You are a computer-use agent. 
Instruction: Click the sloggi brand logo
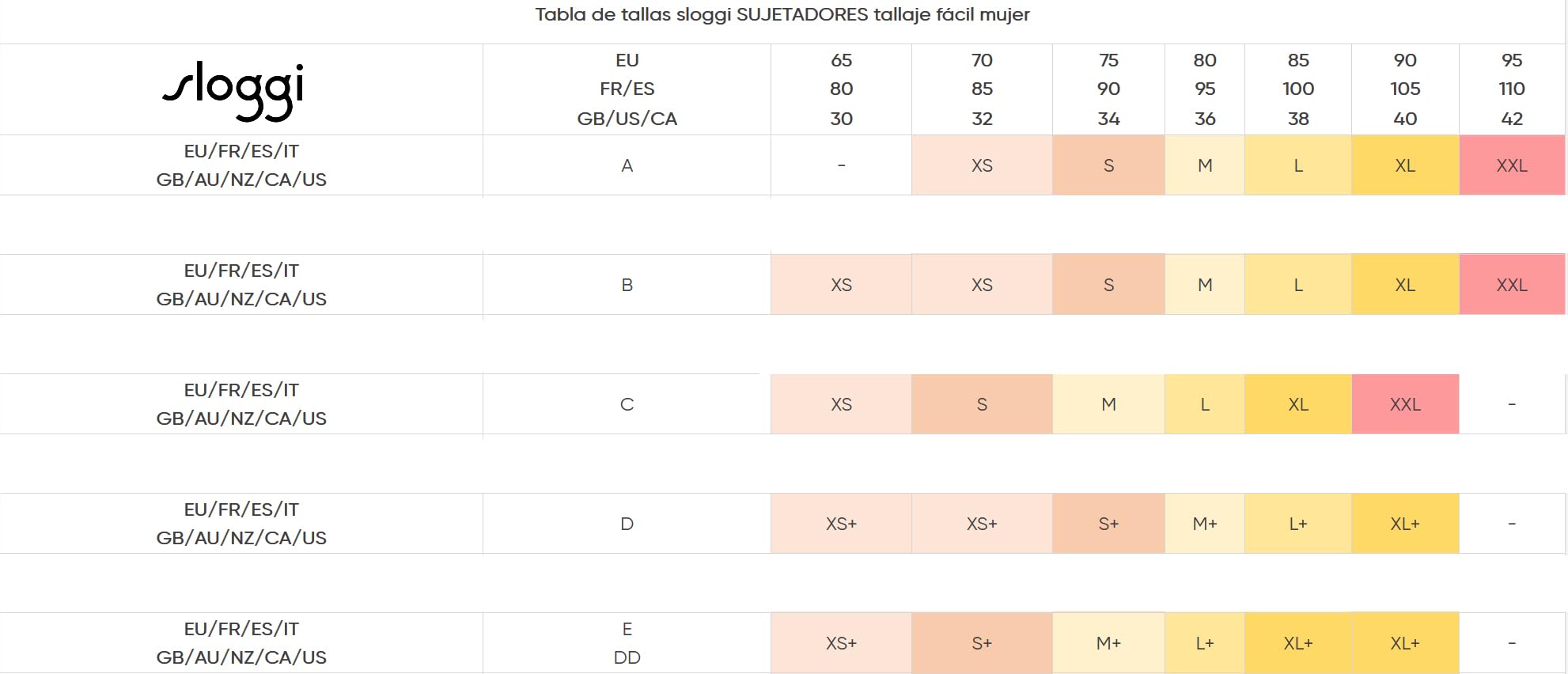(x=233, y=91)
